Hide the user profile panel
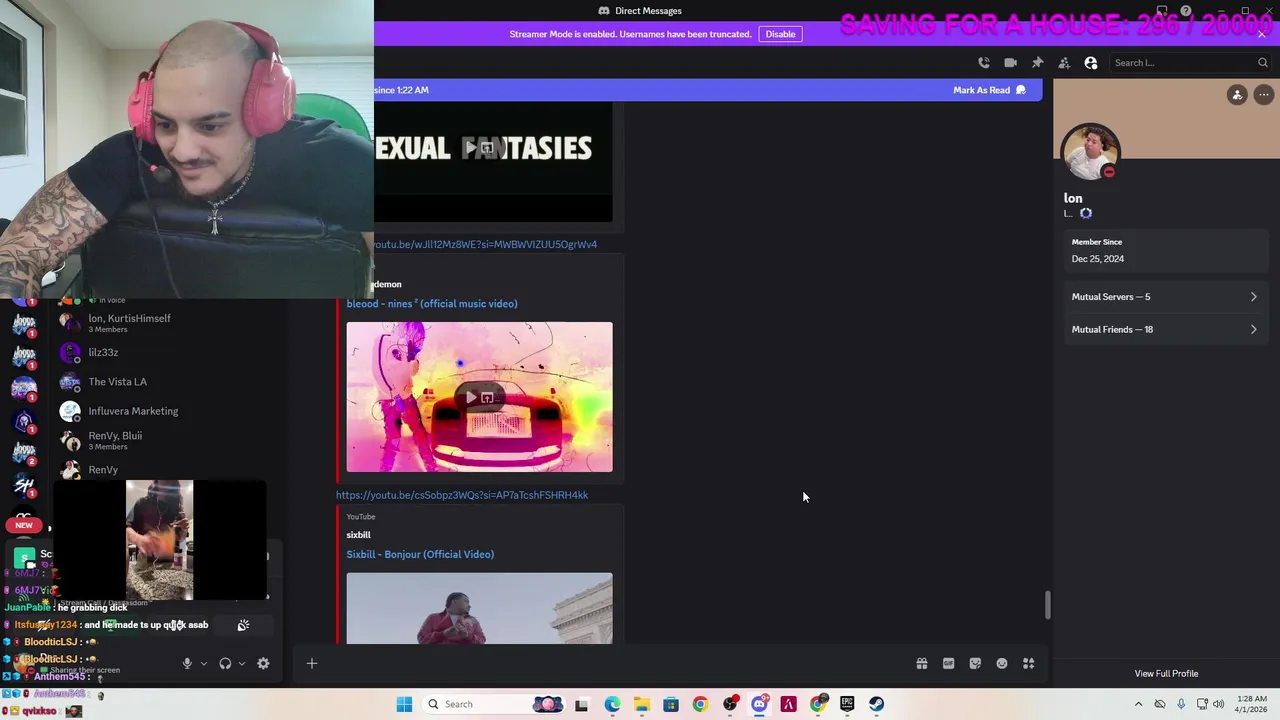 (1091, 63)
